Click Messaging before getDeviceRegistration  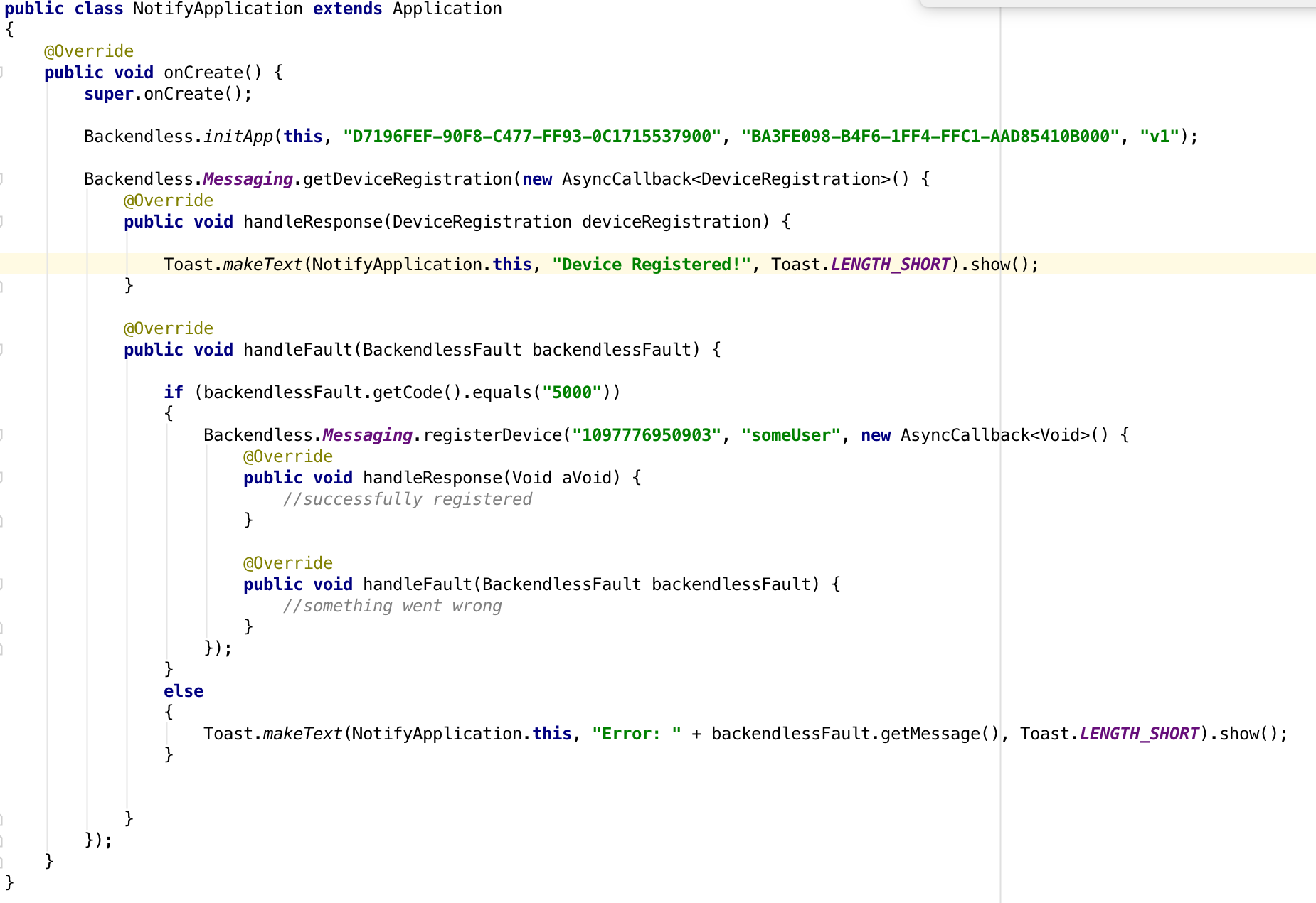(248, 179)
